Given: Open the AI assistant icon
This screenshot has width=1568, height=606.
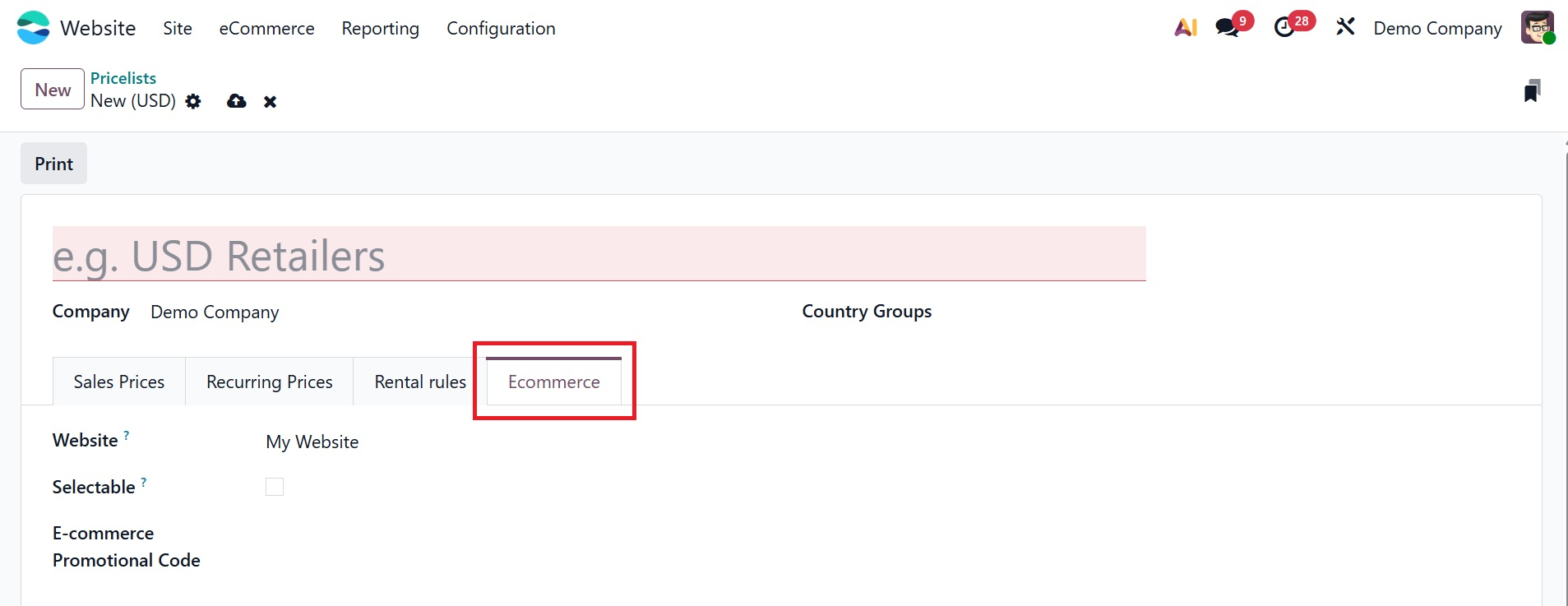Looking at the screenshot, I should pos(1186,28).
